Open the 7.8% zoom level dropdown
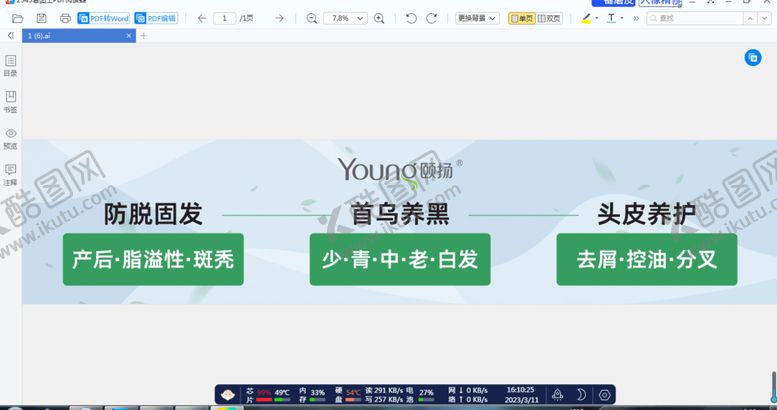 345,18
